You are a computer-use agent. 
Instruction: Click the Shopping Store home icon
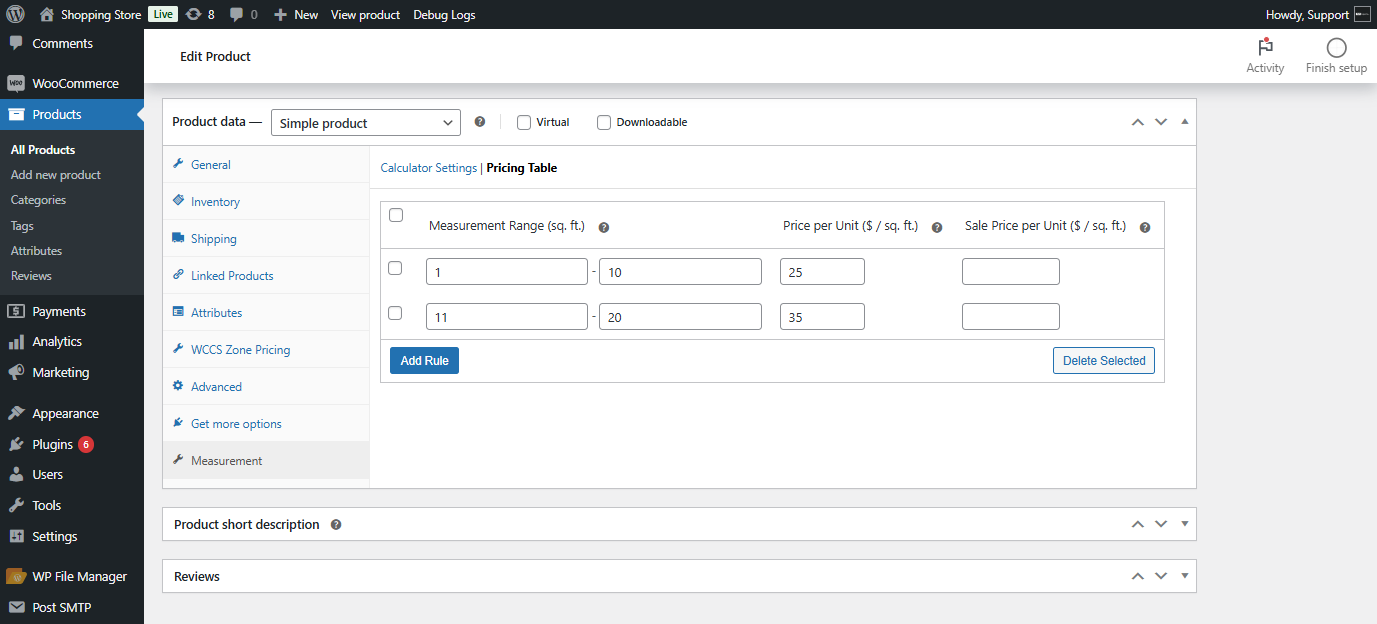coord(47,14)
